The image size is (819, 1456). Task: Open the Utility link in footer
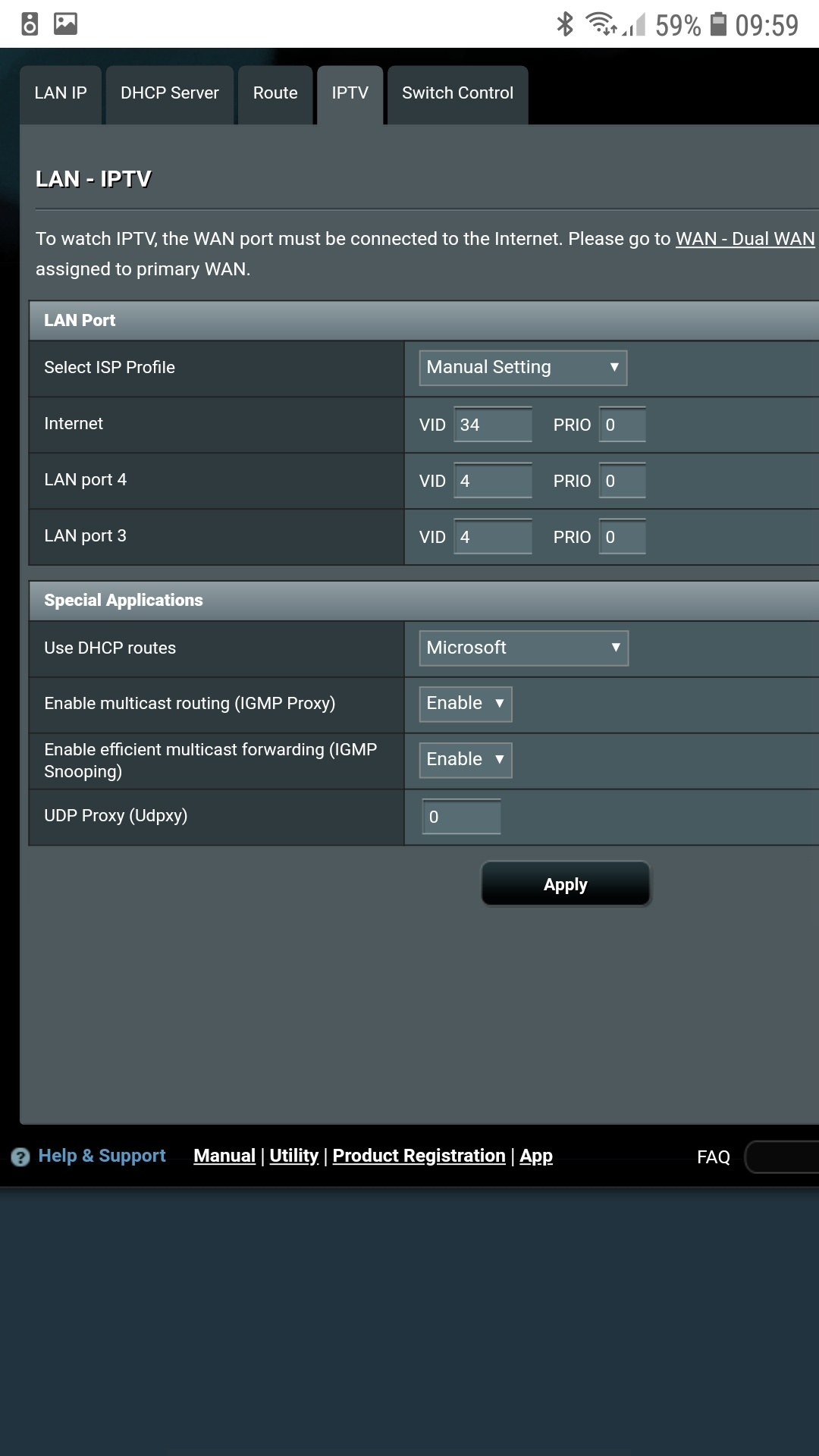coord(294,1156)
